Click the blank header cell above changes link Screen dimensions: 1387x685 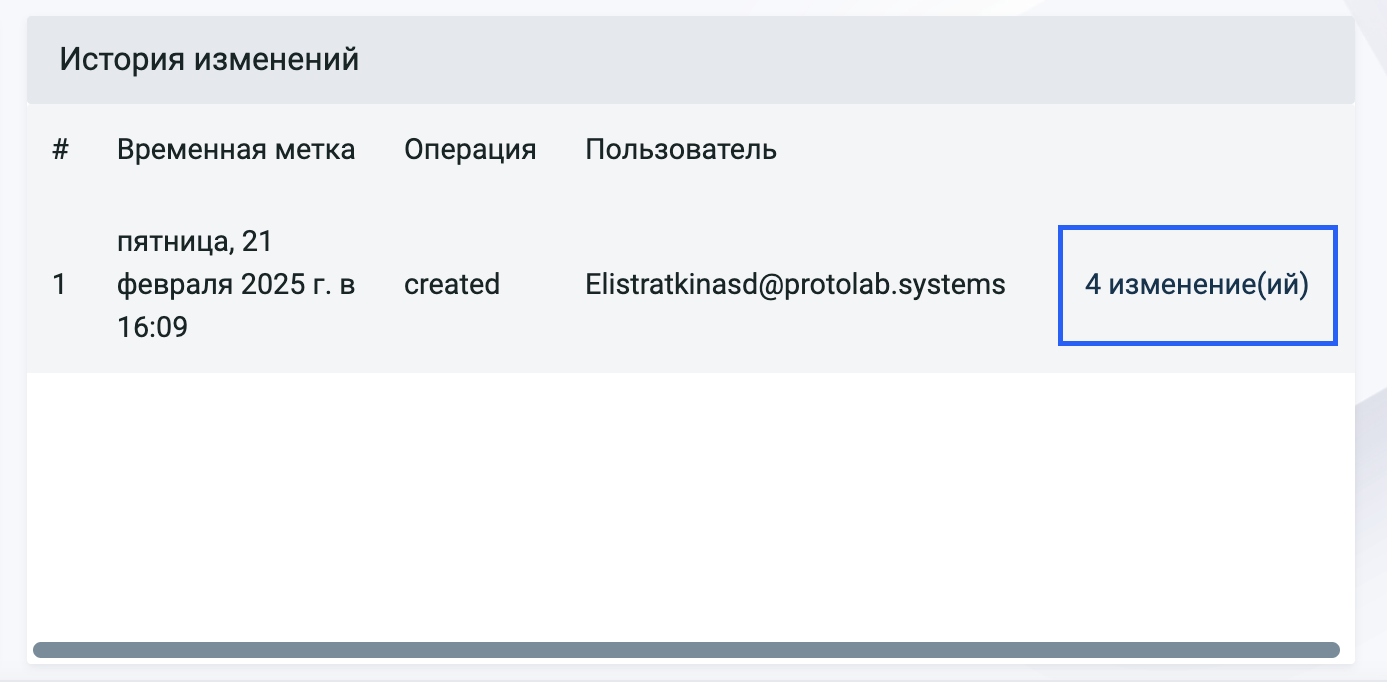pyautogui.click(x=1197, y=150)
